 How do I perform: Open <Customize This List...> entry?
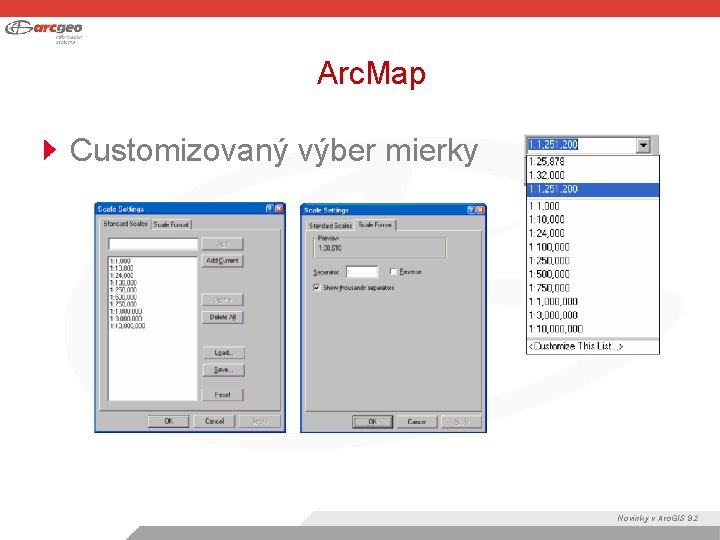click(x=592, y=347)
